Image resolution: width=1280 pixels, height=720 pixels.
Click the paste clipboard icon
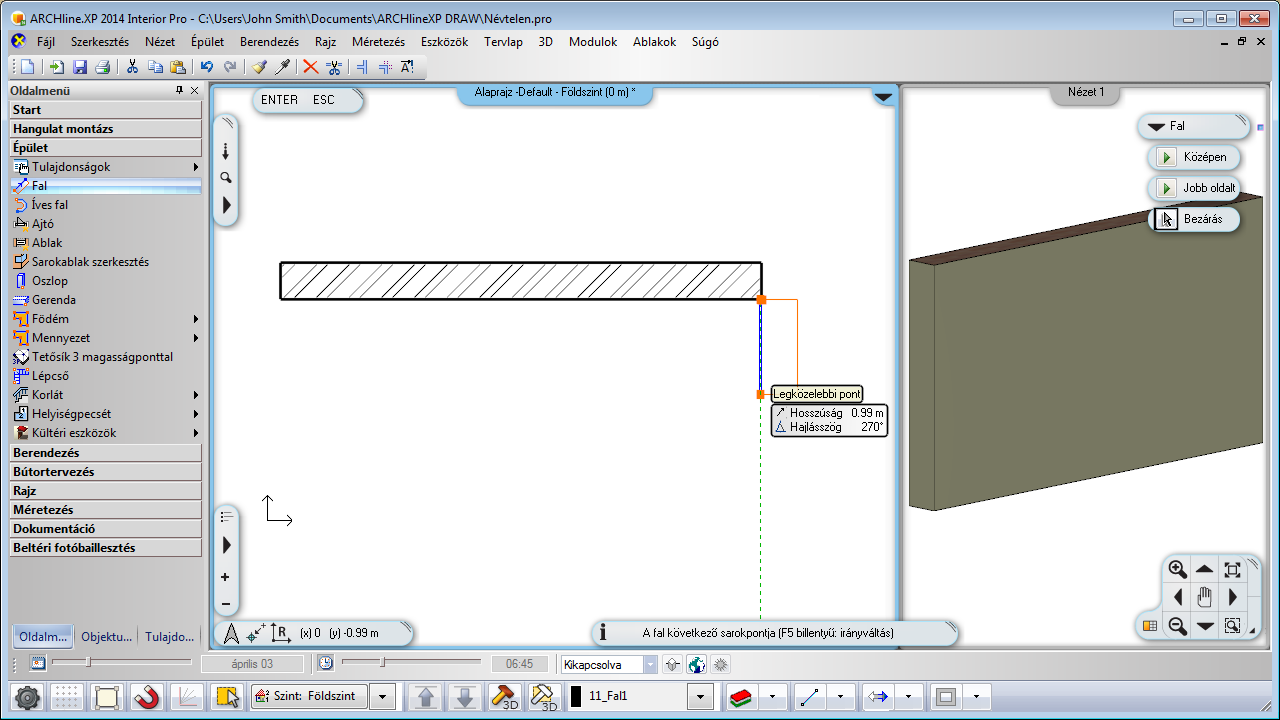coord(178,67)
